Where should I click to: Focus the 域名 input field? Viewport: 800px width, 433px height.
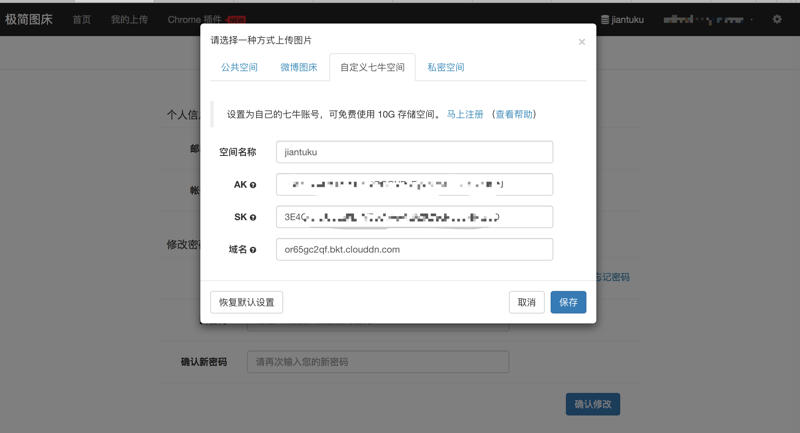414,249
